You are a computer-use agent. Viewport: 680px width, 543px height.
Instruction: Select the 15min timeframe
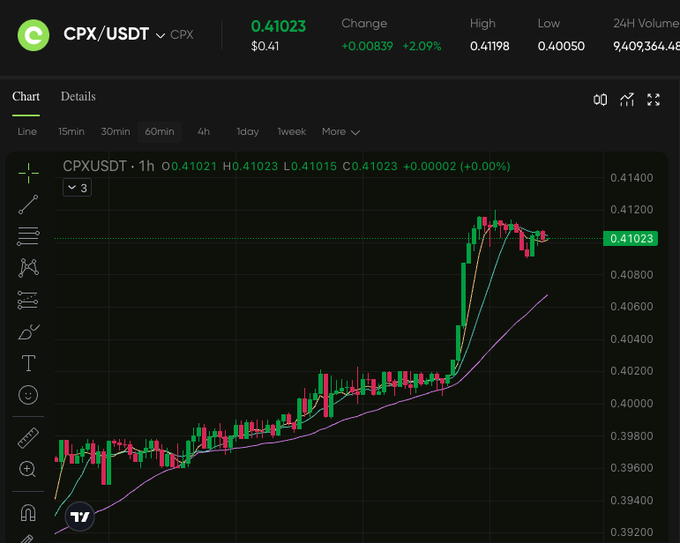pyautogui.click(x=72, y=132)
